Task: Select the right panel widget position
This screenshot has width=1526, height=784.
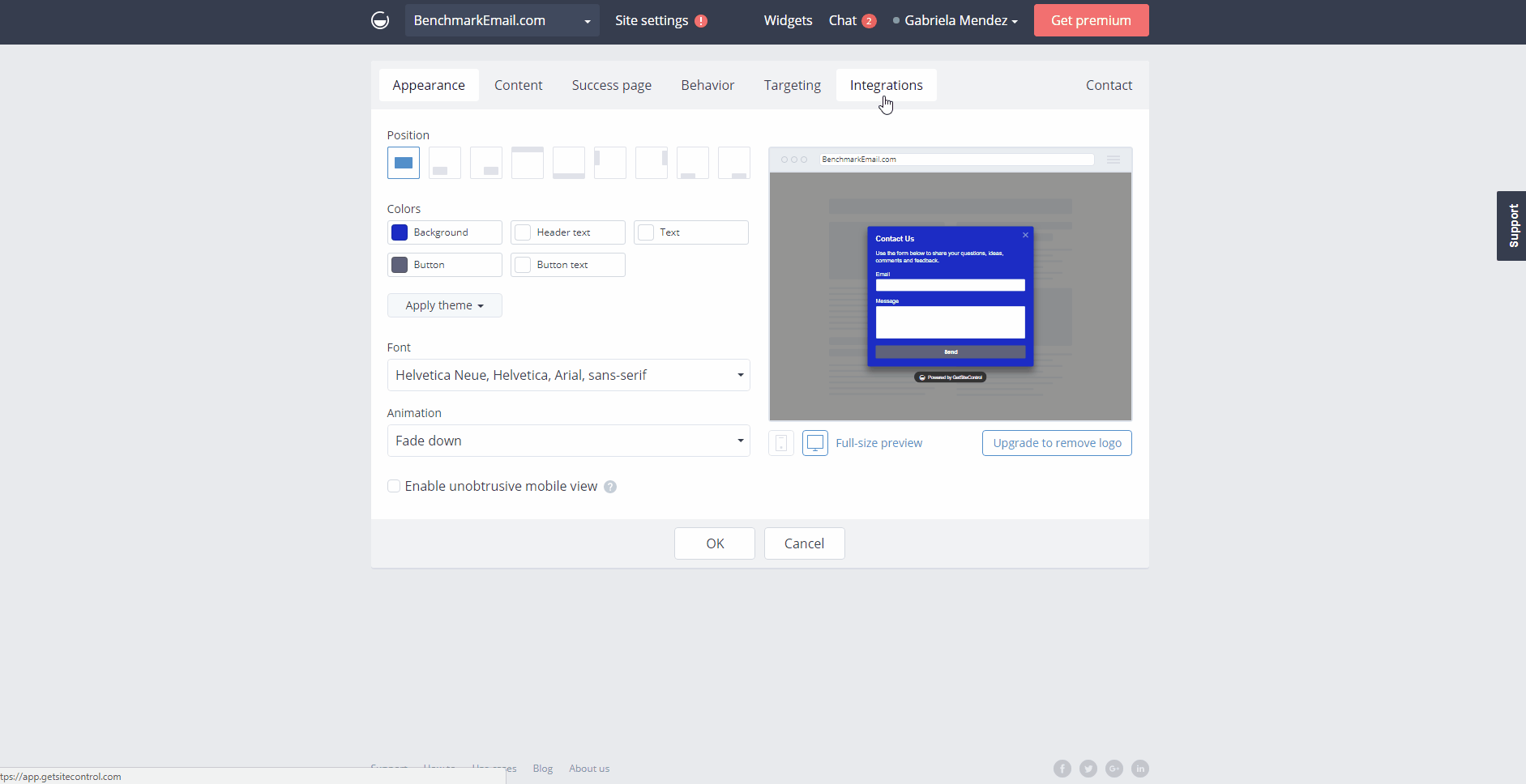Action: coord(652,162)
